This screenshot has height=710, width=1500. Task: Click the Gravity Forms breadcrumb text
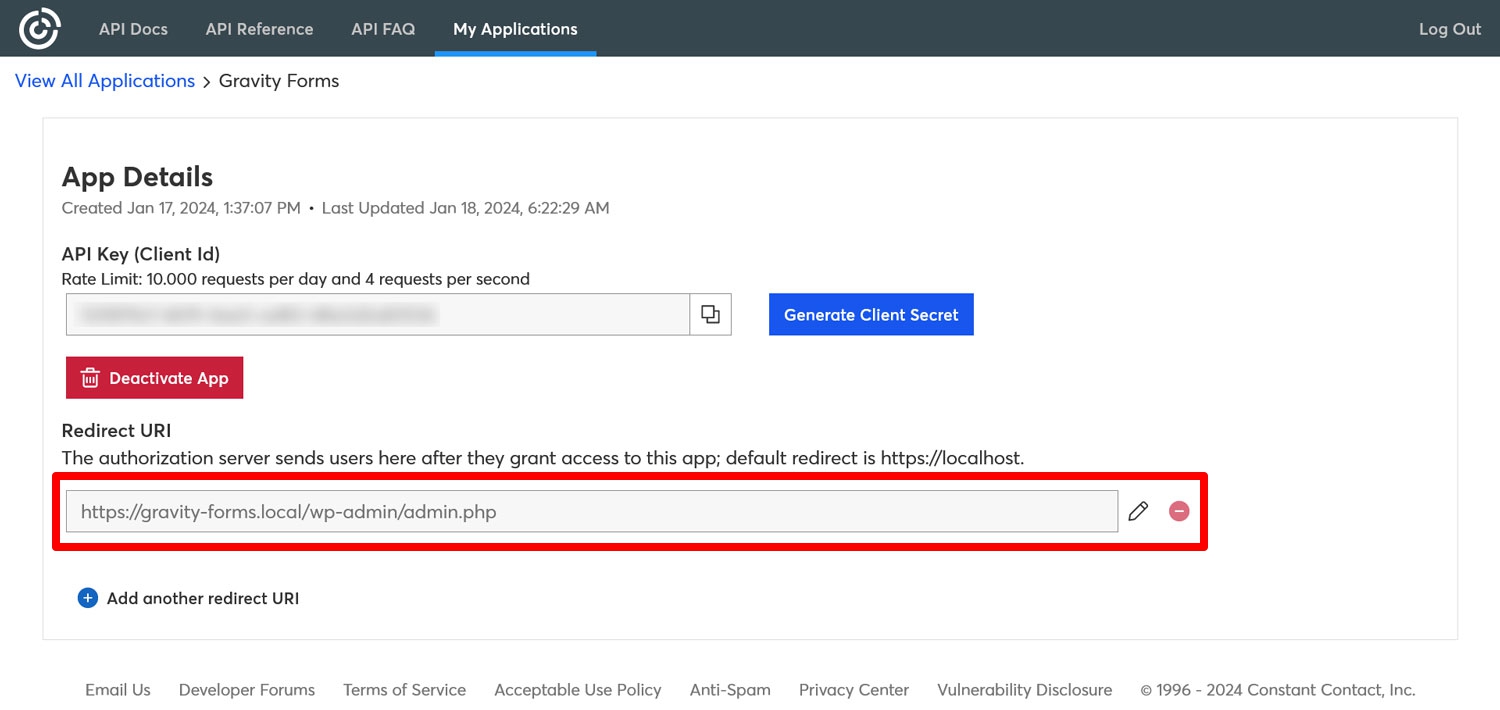tap(279, 81)
